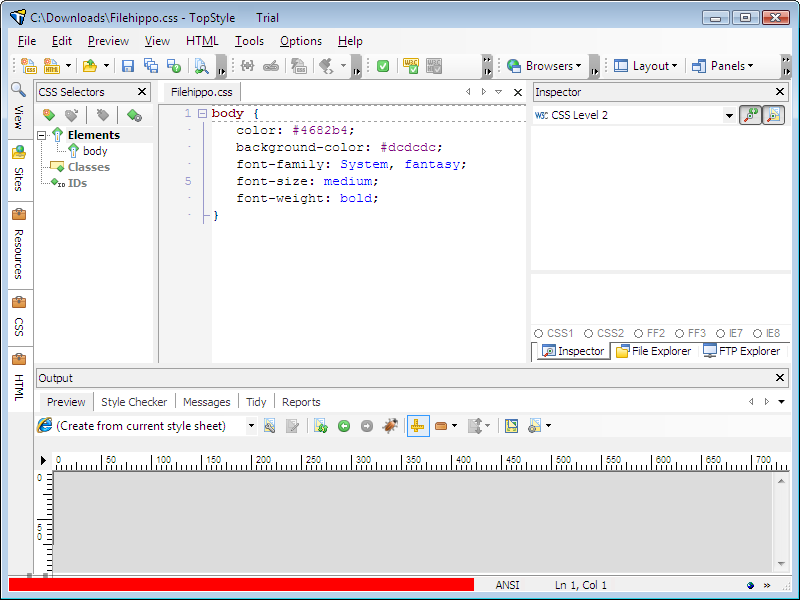
Task: Click the green back arrow in Preview toolbar
Action: click(x=344, y=426)
